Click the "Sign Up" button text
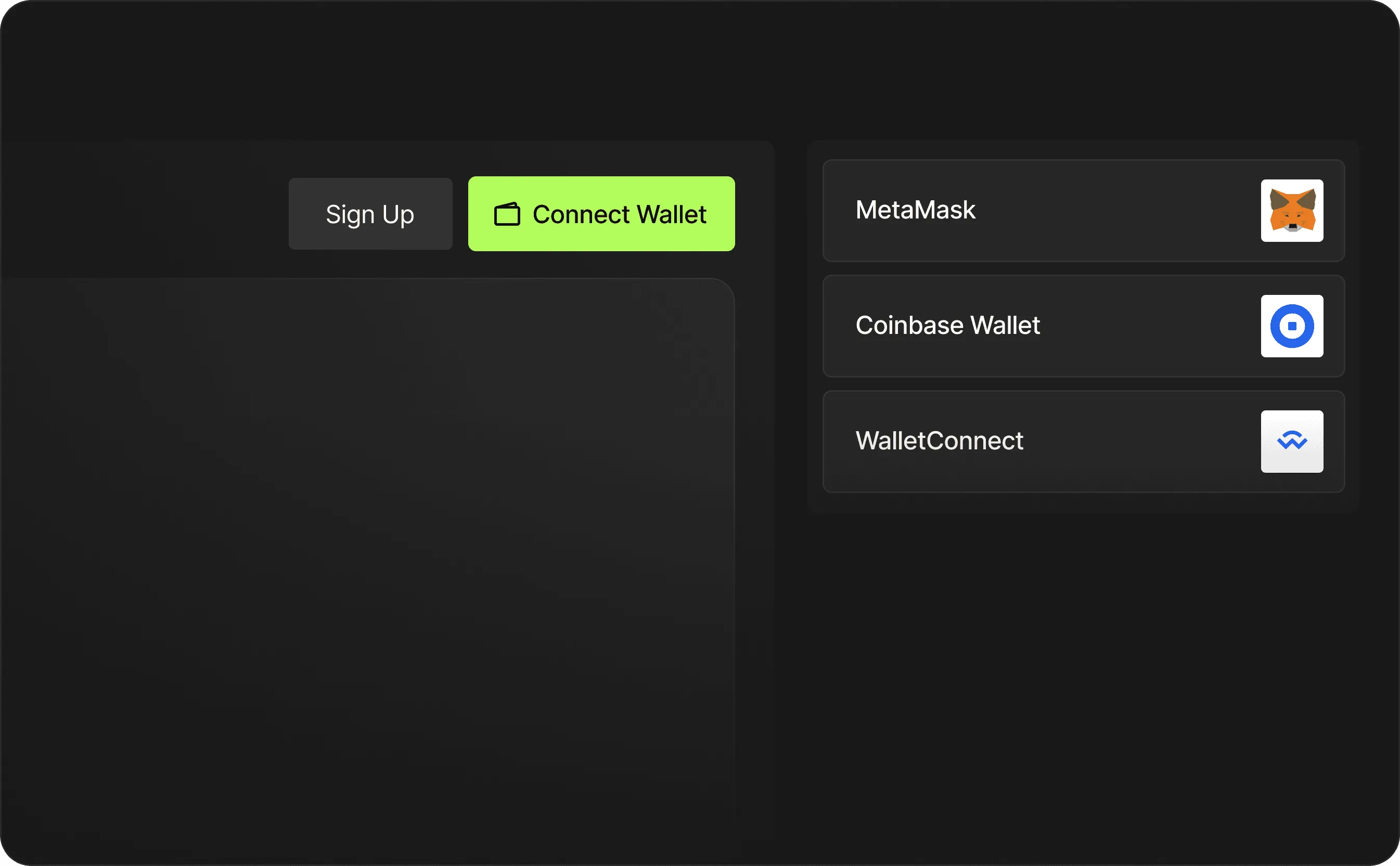 (370, 215)
